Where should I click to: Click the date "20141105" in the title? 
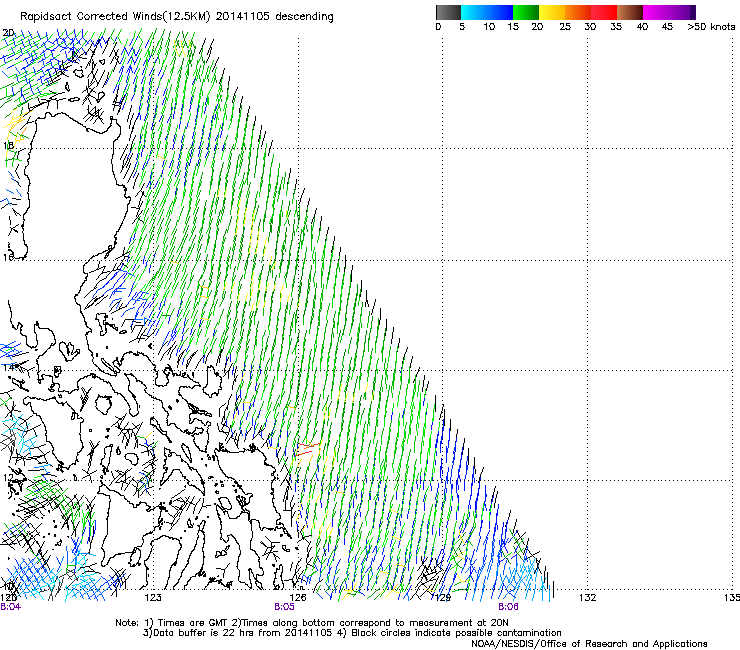[243, 17]
